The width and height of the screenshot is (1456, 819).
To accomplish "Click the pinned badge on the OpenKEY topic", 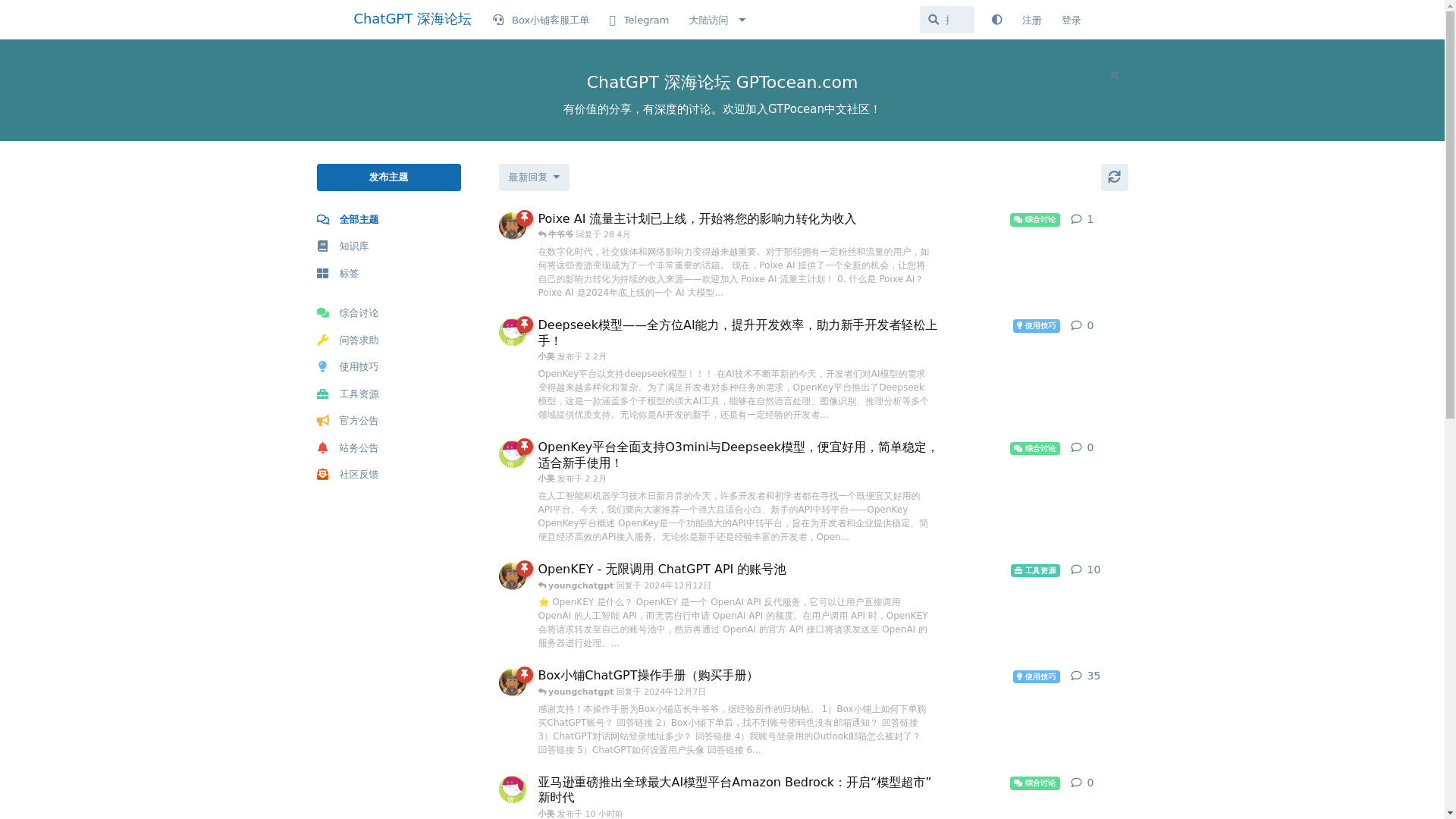I will click(525, 569).
